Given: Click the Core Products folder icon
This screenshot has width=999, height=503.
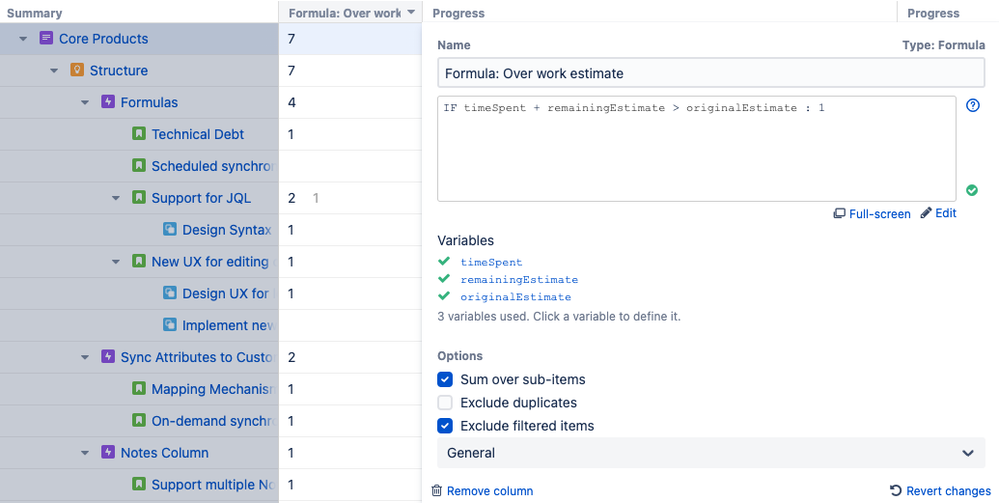Looking at the screenshot, I should click(46, 38).
